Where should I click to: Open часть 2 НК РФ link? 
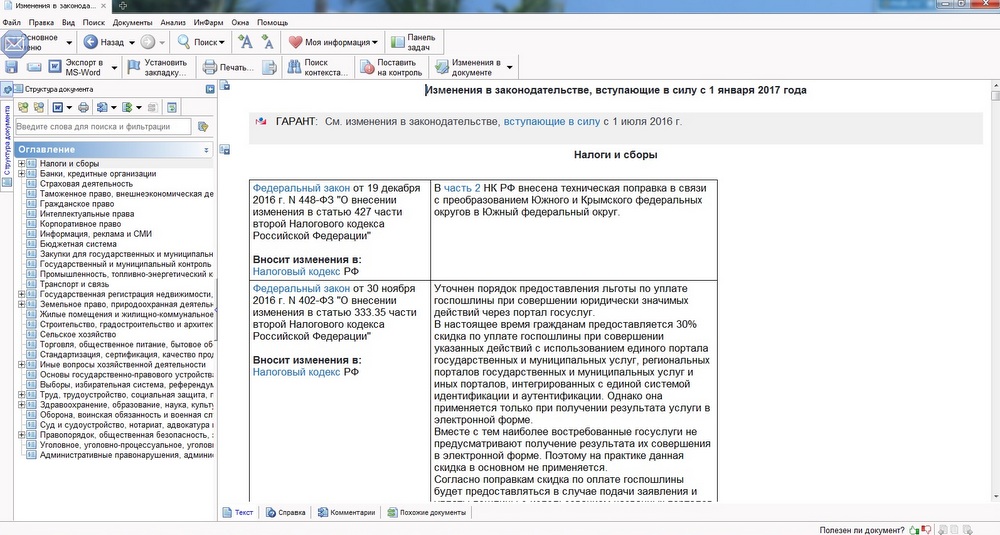(462, 188)
